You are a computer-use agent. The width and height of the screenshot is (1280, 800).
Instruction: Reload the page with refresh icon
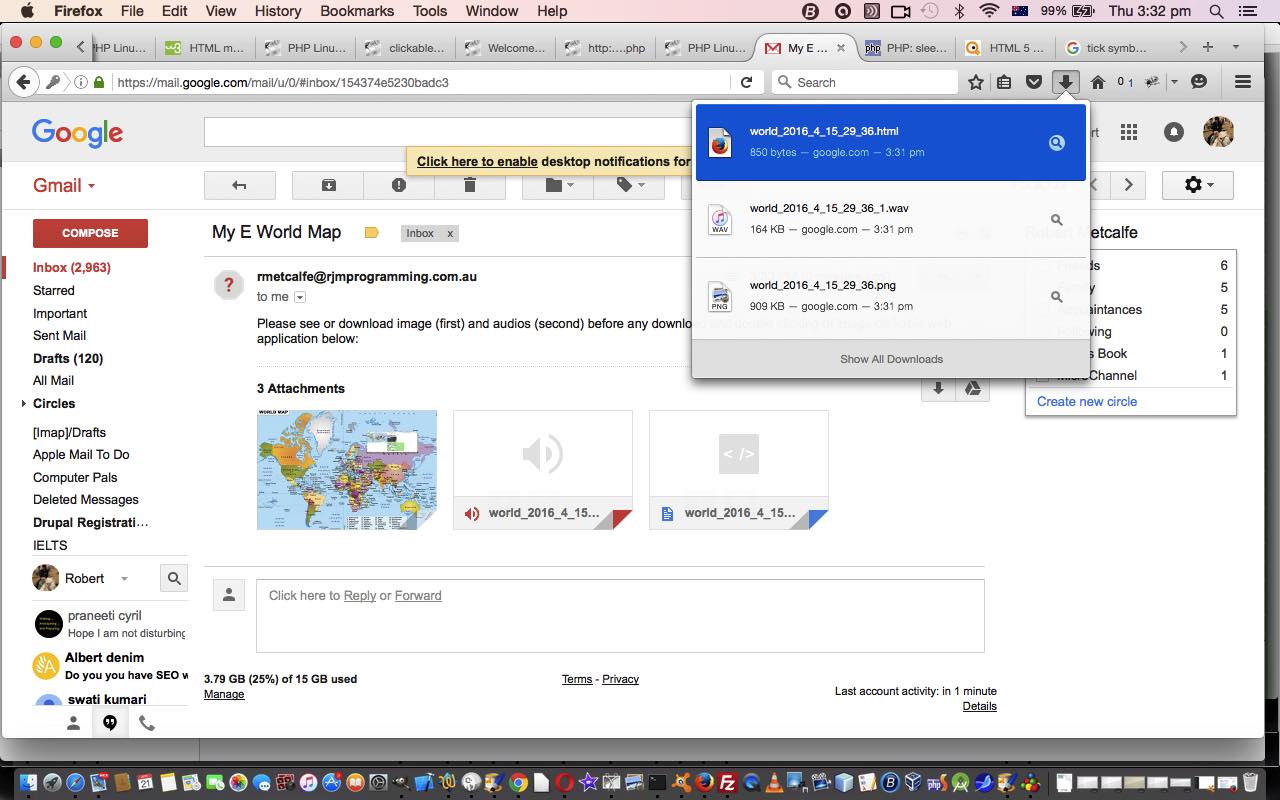coord(746,82)
